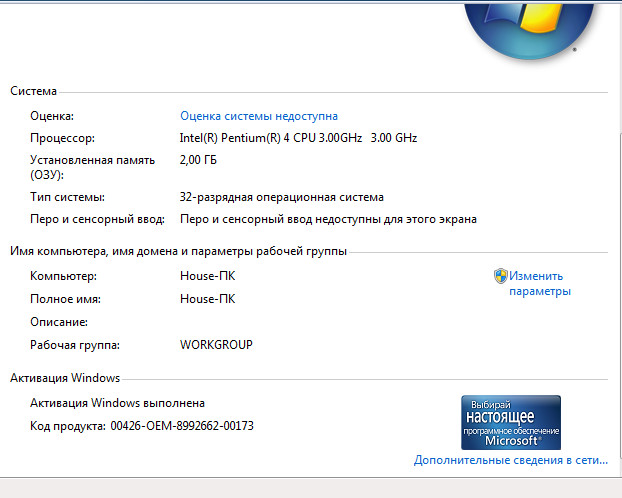
Task: Click 'Активация Windows выполнена' text
Action: [x=117, y=403]
